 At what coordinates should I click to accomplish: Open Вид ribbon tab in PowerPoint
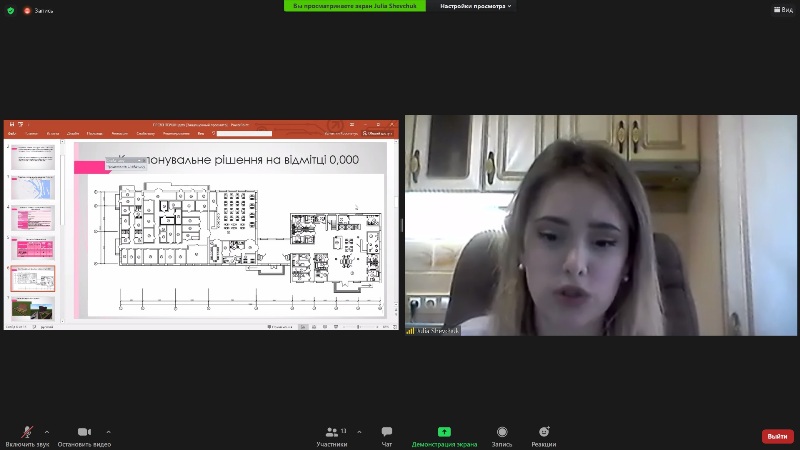[x=201, y=134]
